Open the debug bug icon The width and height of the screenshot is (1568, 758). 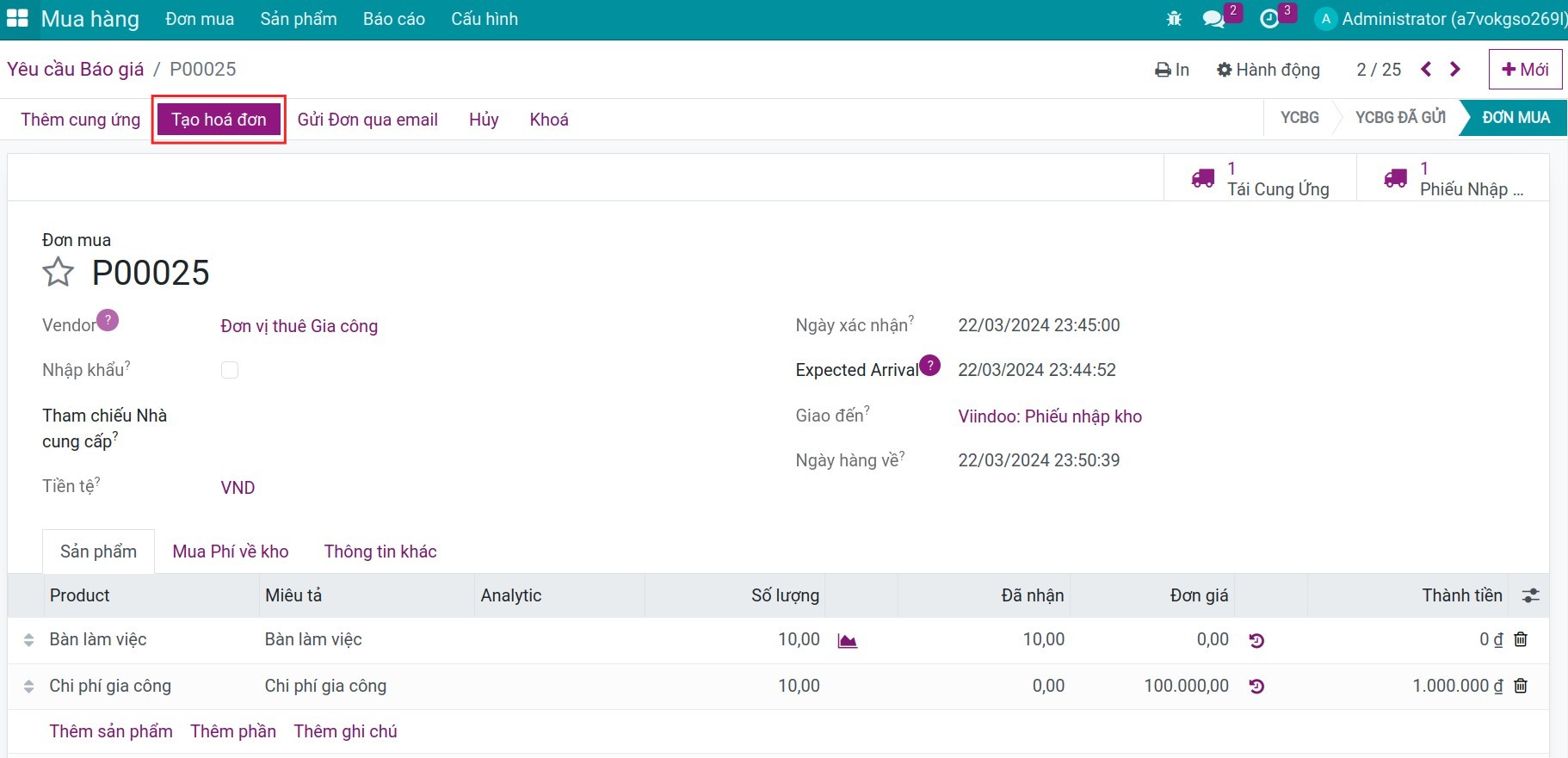coord(1174,18)
